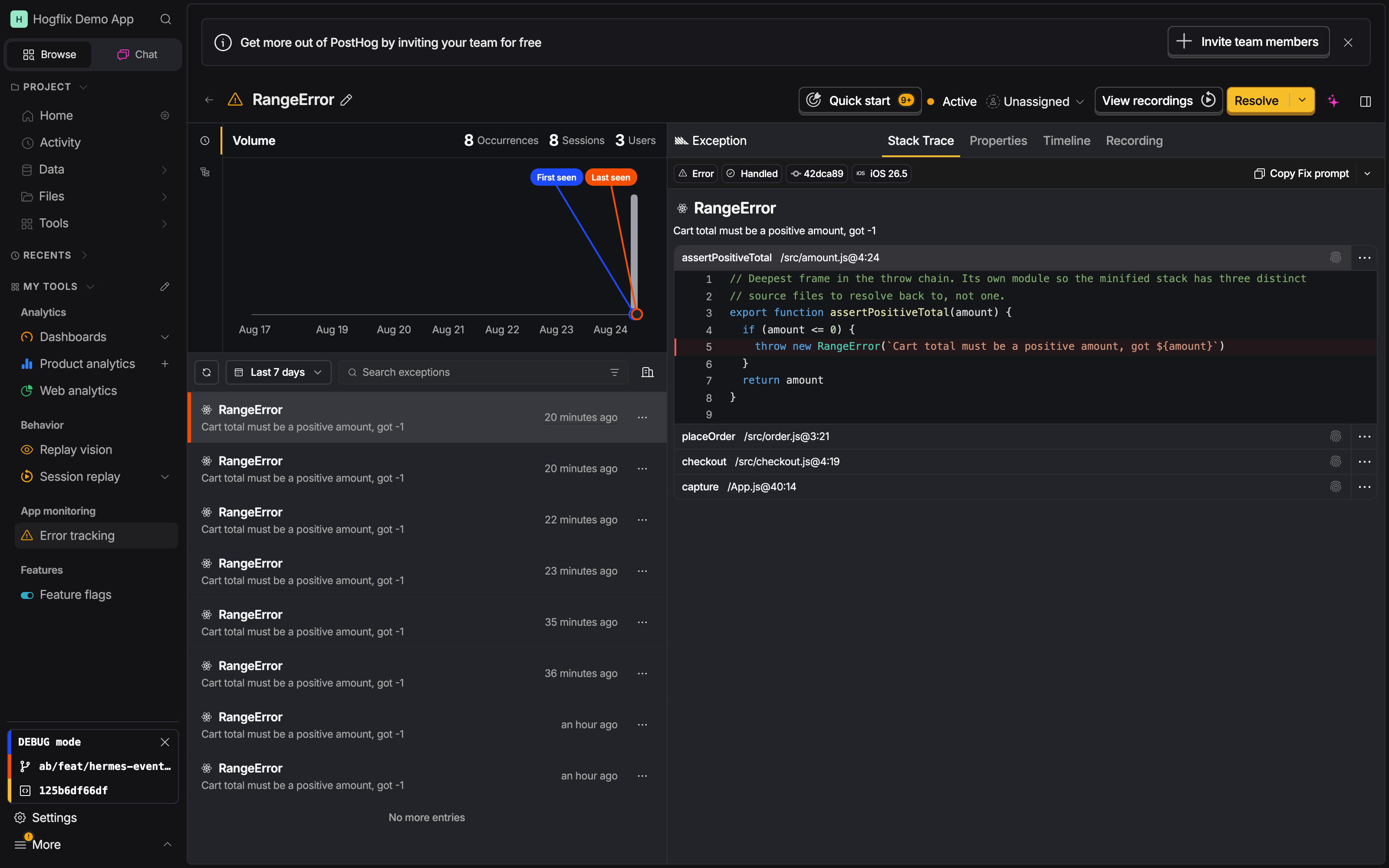Close the DEBUG mode panel

165,742
